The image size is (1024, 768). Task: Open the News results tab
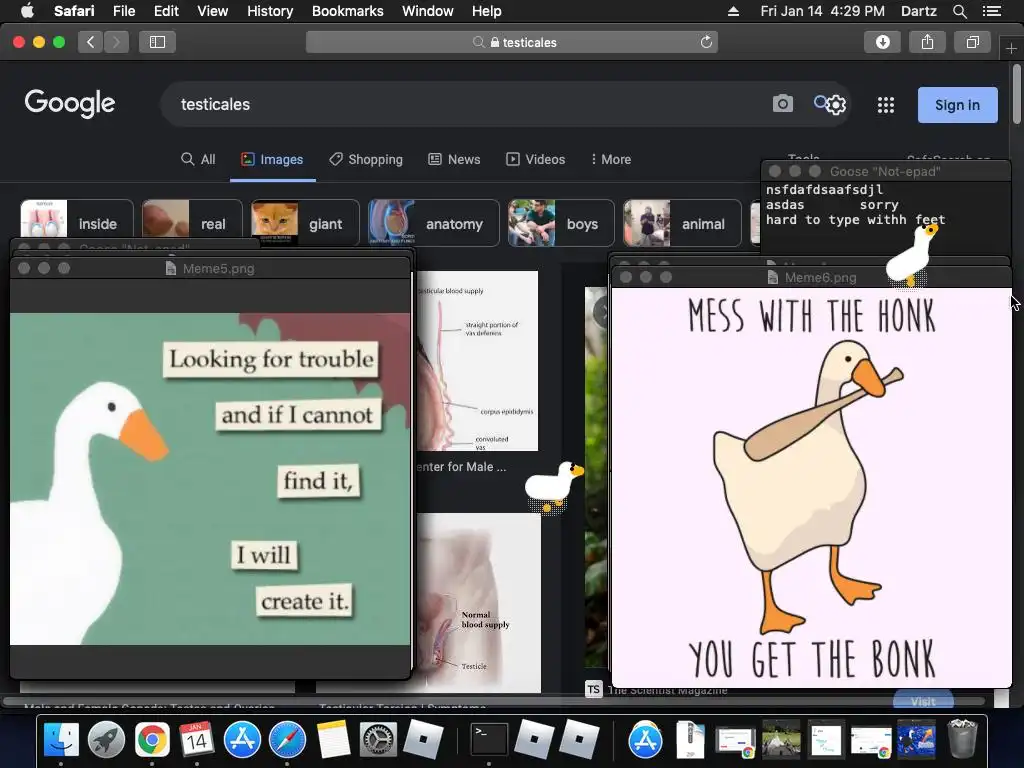point(455,159)
